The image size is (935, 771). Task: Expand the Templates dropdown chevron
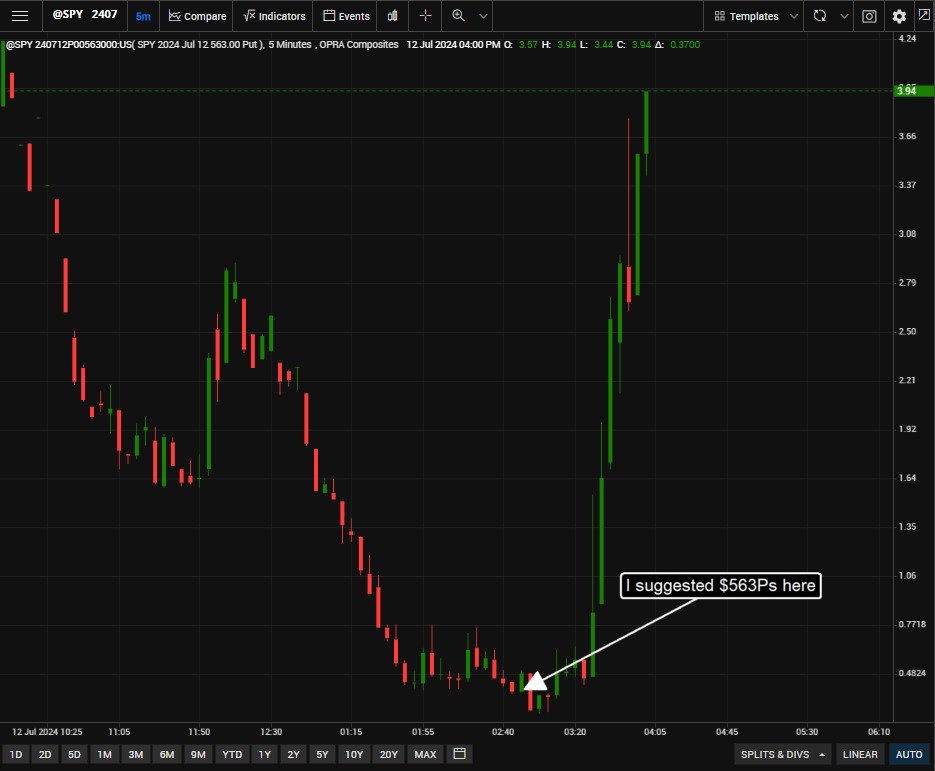794,16
